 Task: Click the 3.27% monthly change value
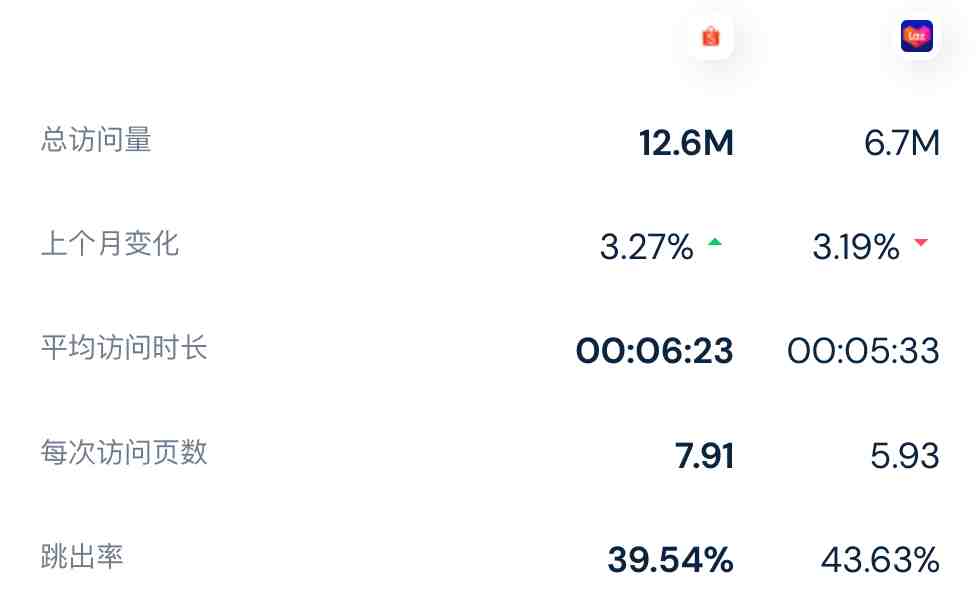pos(647,247)
